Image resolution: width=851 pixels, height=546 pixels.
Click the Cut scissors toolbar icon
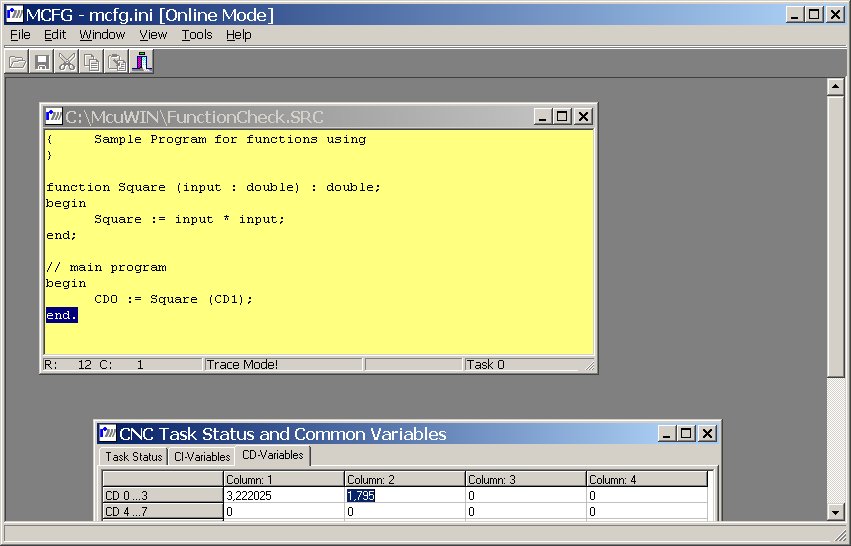67,61
